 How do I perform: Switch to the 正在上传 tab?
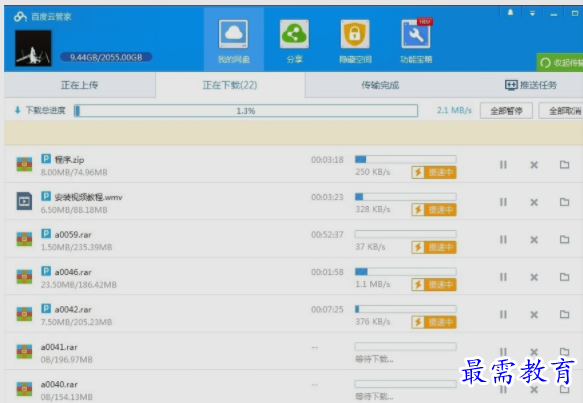tap(80, 85)
